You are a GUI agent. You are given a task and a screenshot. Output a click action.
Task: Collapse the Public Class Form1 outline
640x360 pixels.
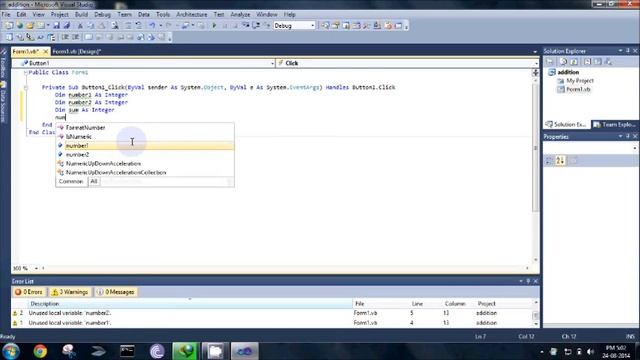pos(25,73)
